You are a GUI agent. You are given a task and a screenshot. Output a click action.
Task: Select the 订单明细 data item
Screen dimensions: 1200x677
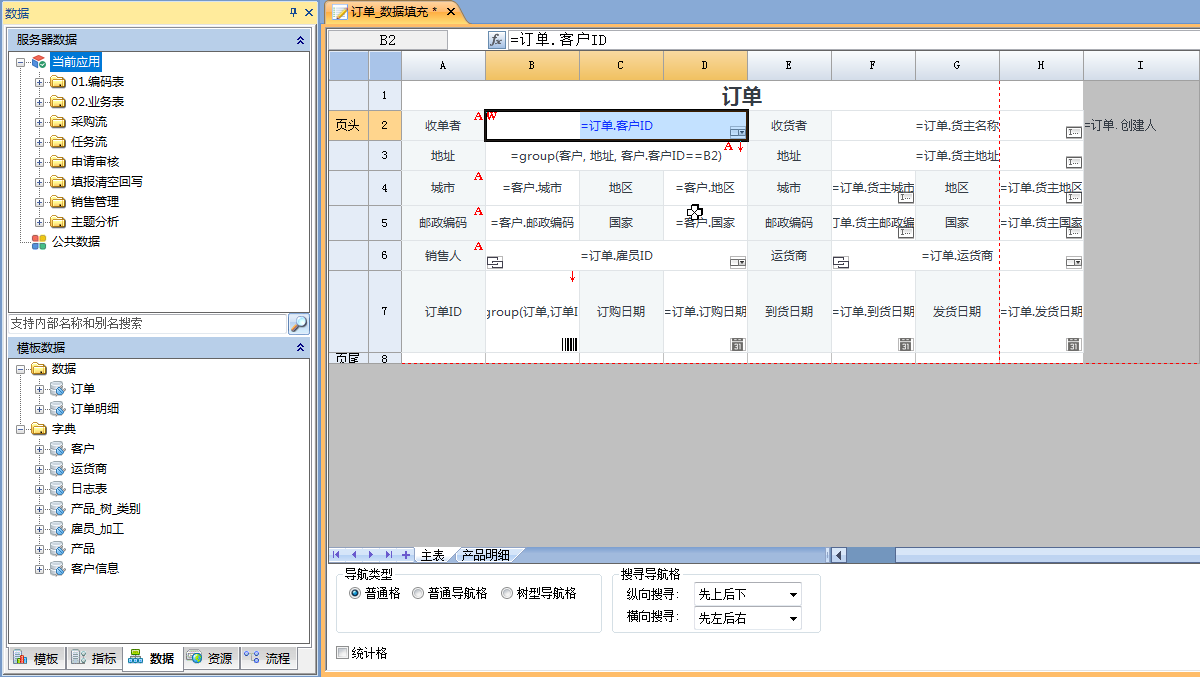(94, 408)
